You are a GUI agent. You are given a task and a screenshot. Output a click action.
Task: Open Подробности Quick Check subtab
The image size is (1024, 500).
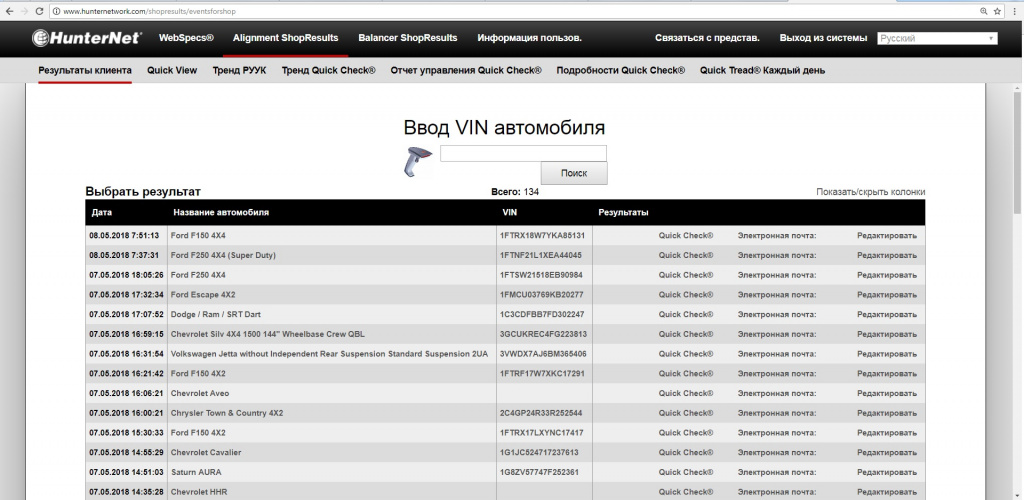tap(620, 70)
